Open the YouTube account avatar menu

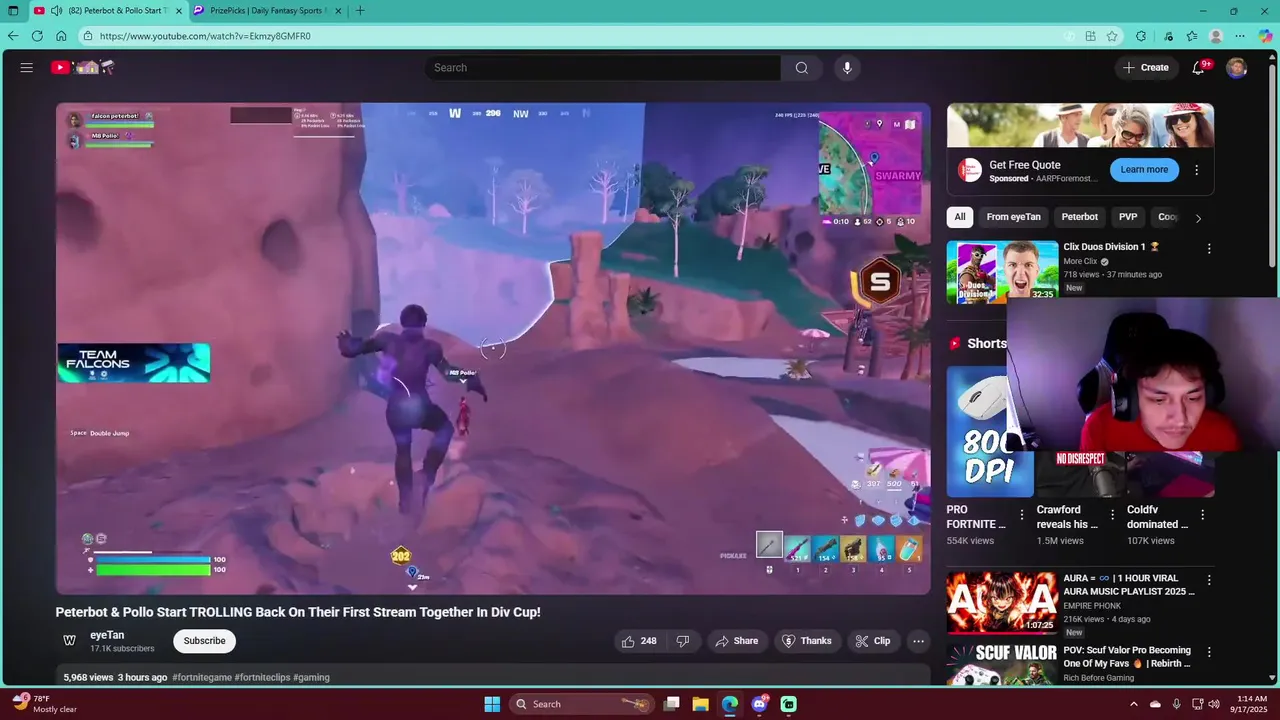(x=1237, y=67)
